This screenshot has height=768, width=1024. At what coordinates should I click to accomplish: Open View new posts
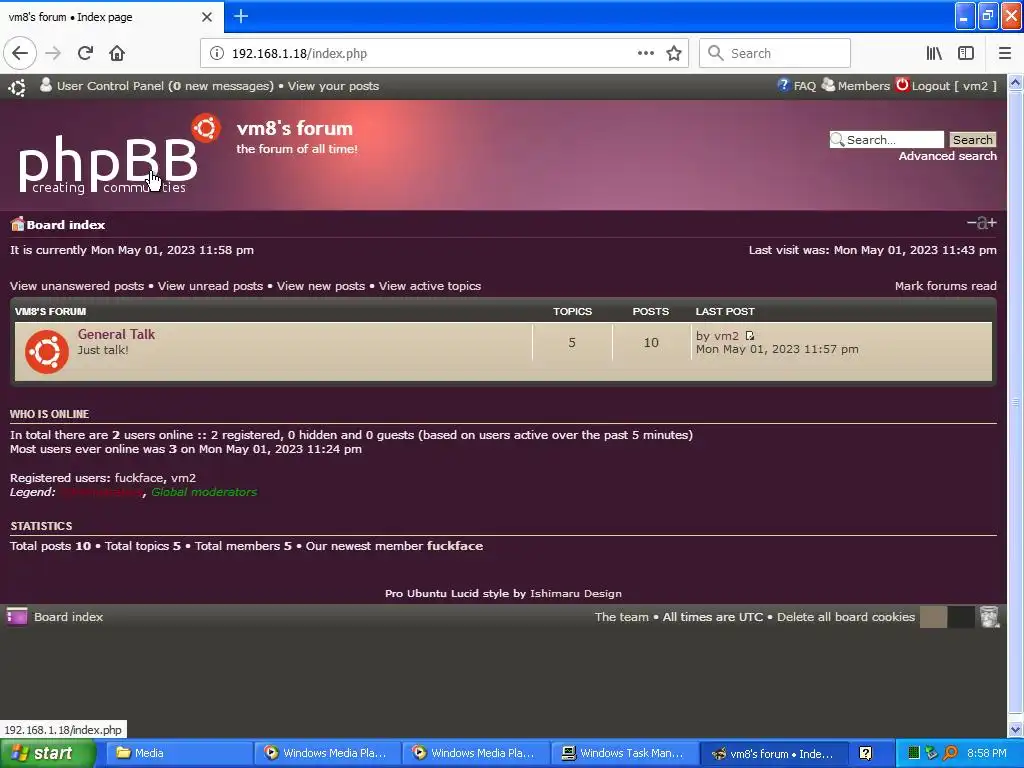(321, 286)
